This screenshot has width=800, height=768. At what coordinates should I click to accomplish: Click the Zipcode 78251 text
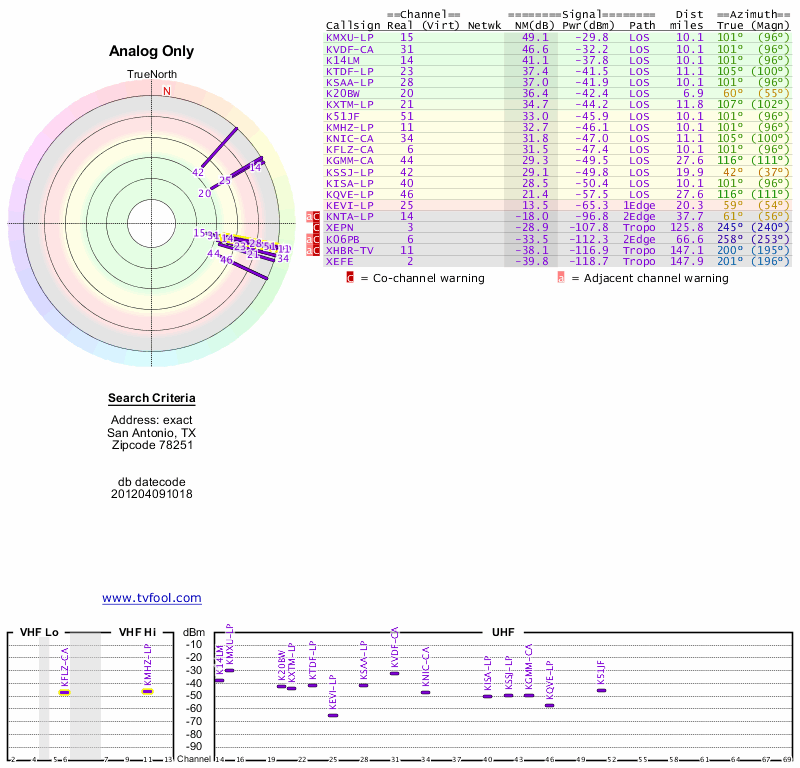(x=152, y=445)
